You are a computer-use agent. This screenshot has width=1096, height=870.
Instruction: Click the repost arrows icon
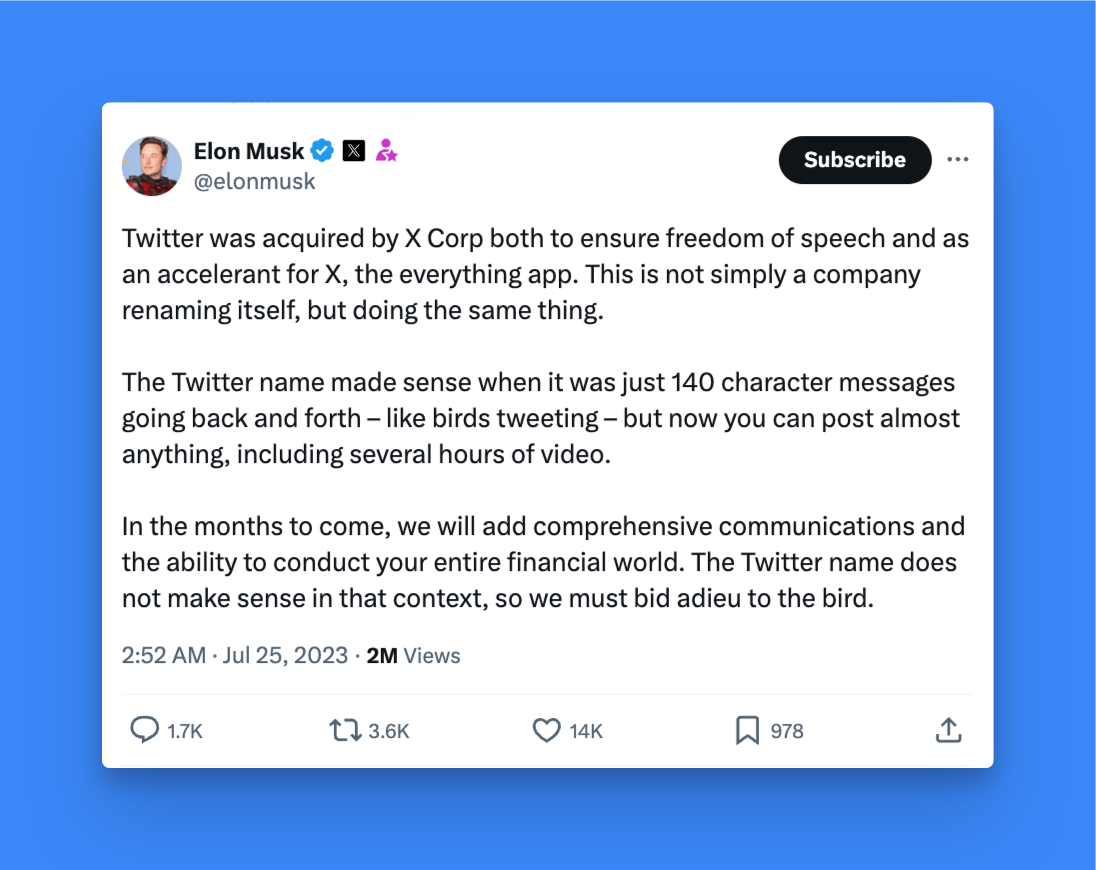pos(345,730)
